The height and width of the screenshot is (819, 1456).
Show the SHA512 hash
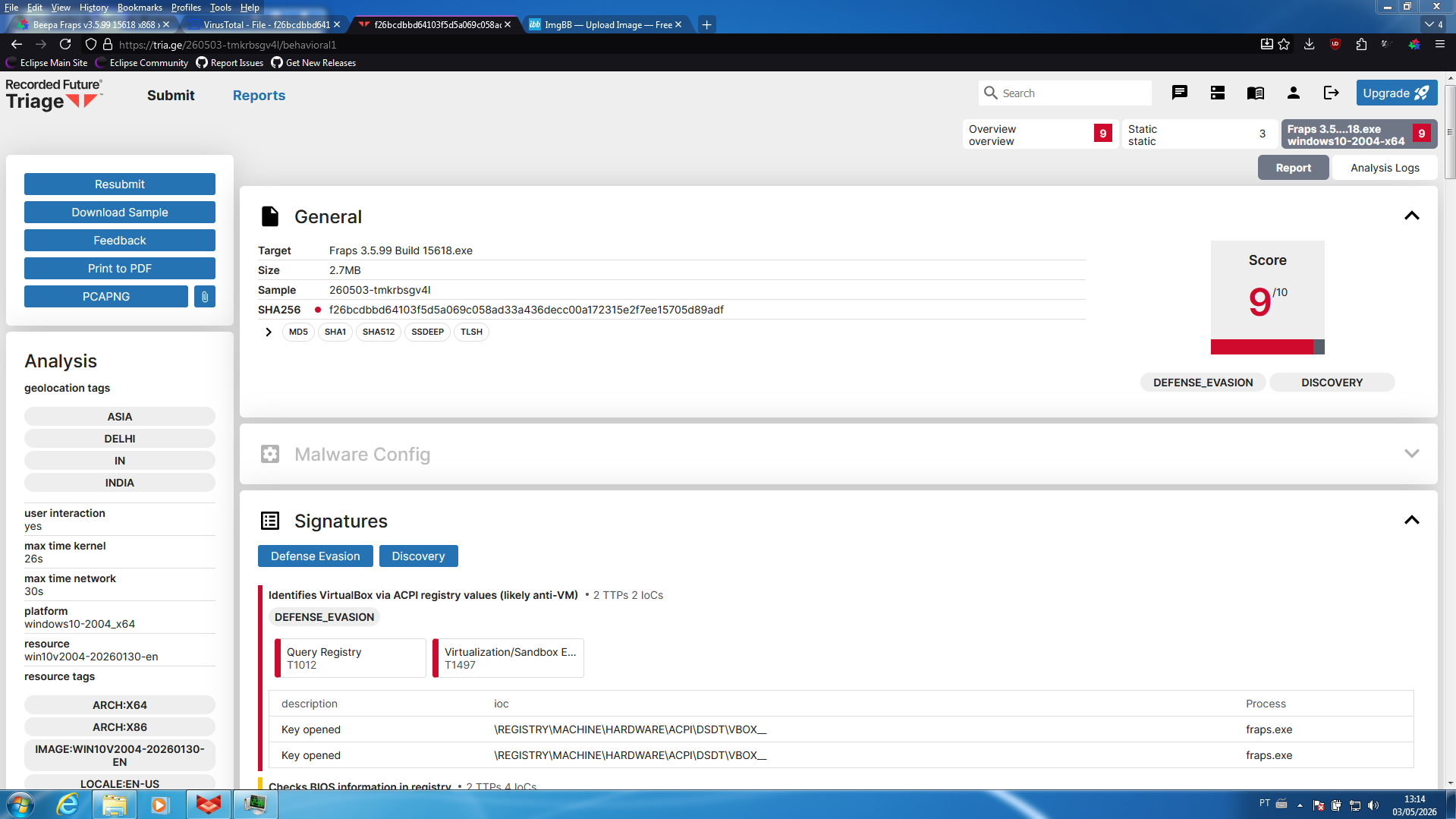click(379, 332)
